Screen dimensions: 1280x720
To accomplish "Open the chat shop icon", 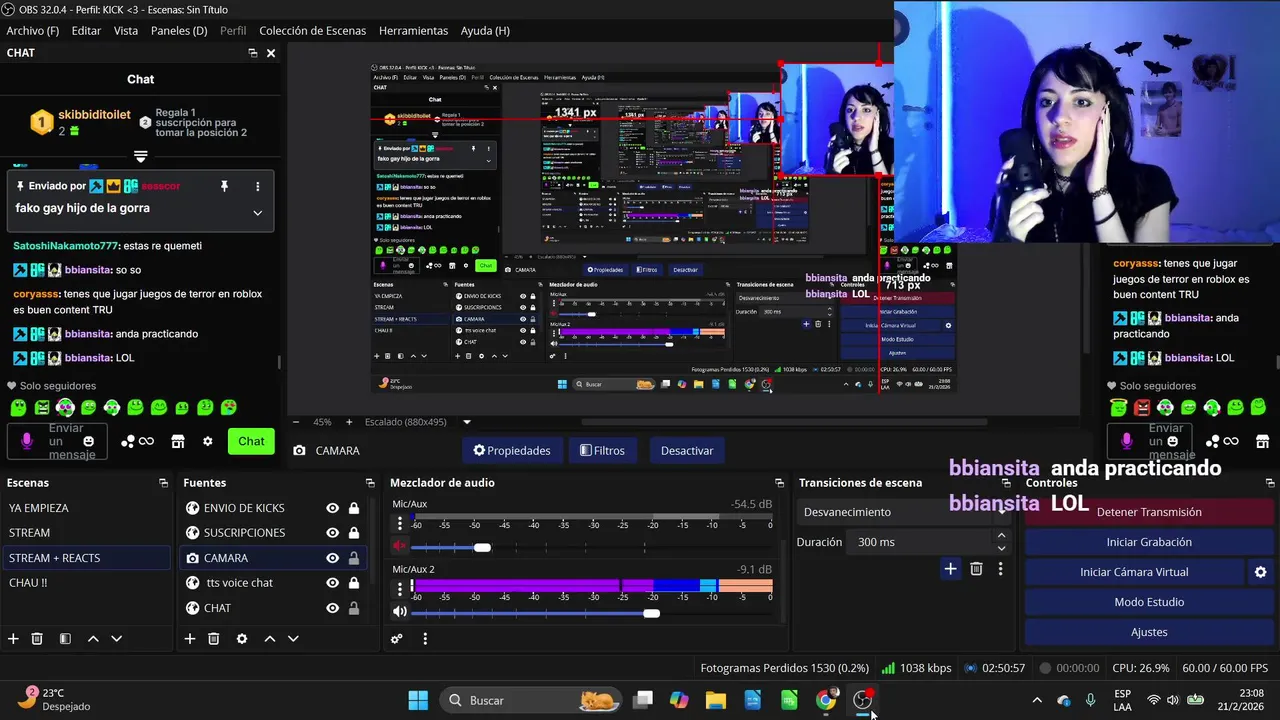I will point(178,441).
